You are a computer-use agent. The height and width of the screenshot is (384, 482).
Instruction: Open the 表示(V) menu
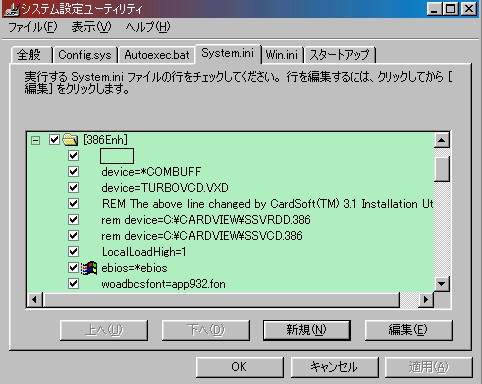coord(91,27)
